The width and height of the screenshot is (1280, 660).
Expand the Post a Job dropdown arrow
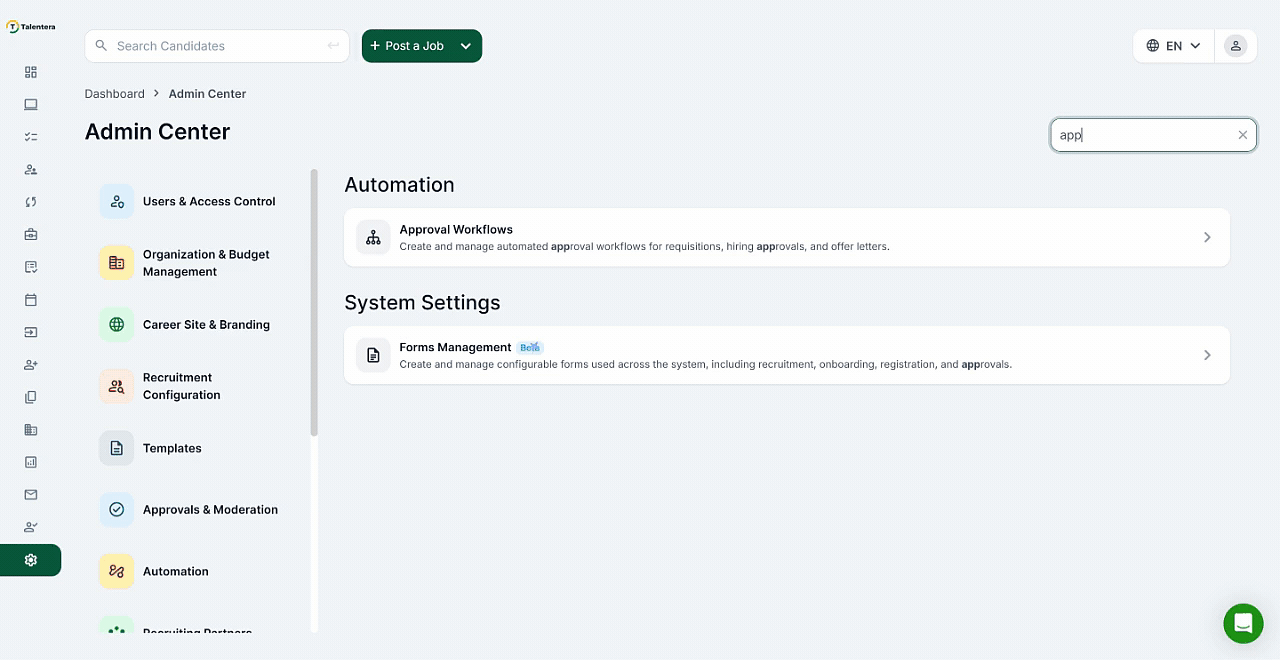tap(466, 46)
